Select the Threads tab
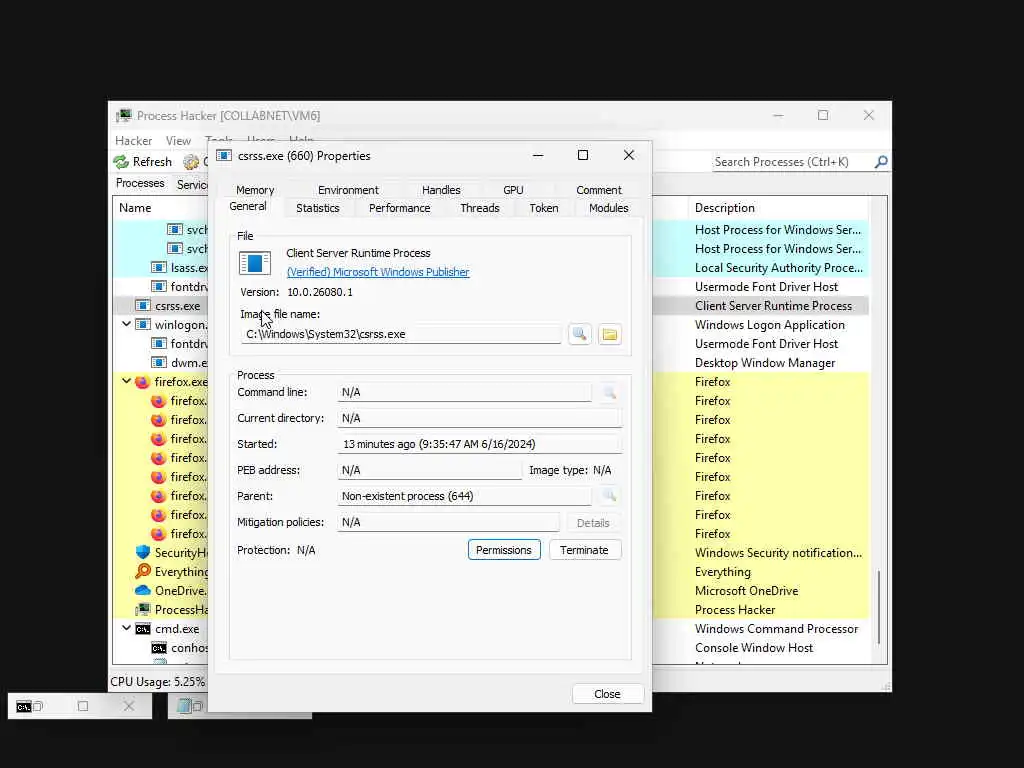The image size is (1024, 768). 479,208
